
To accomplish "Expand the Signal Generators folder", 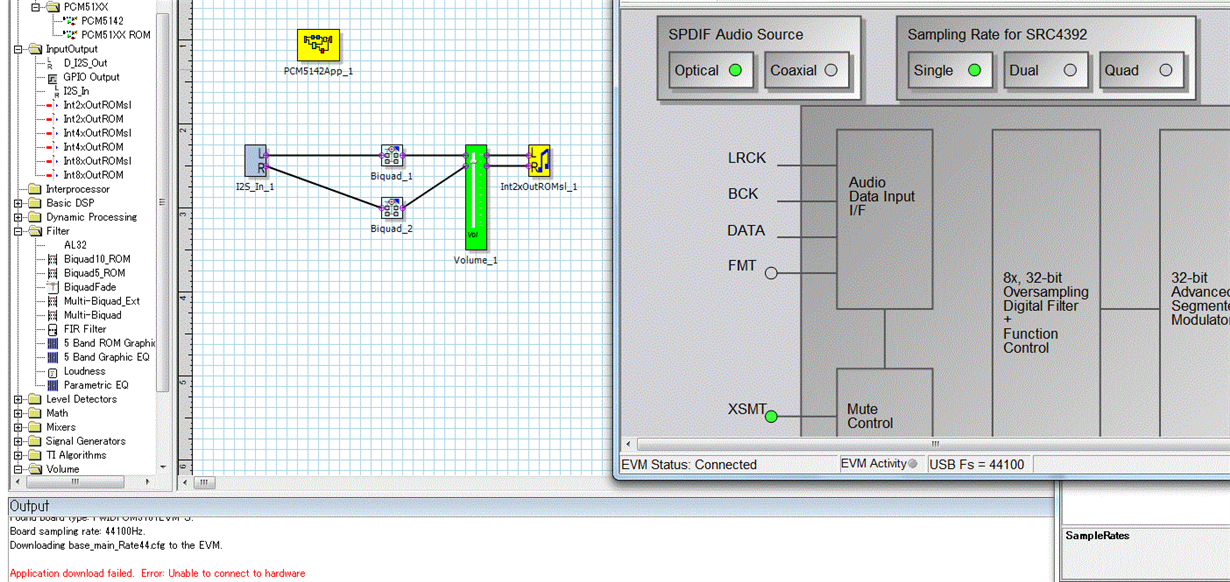I will pos(19,441).
